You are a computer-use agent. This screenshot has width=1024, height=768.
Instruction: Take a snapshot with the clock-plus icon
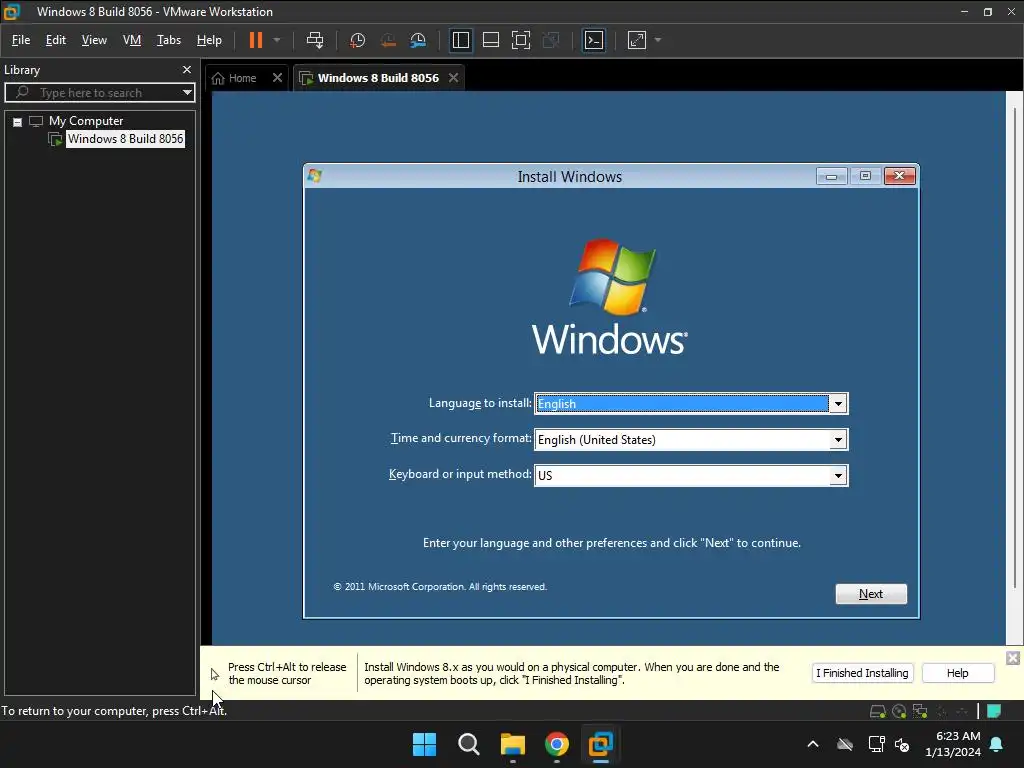(x=357, y=40)
